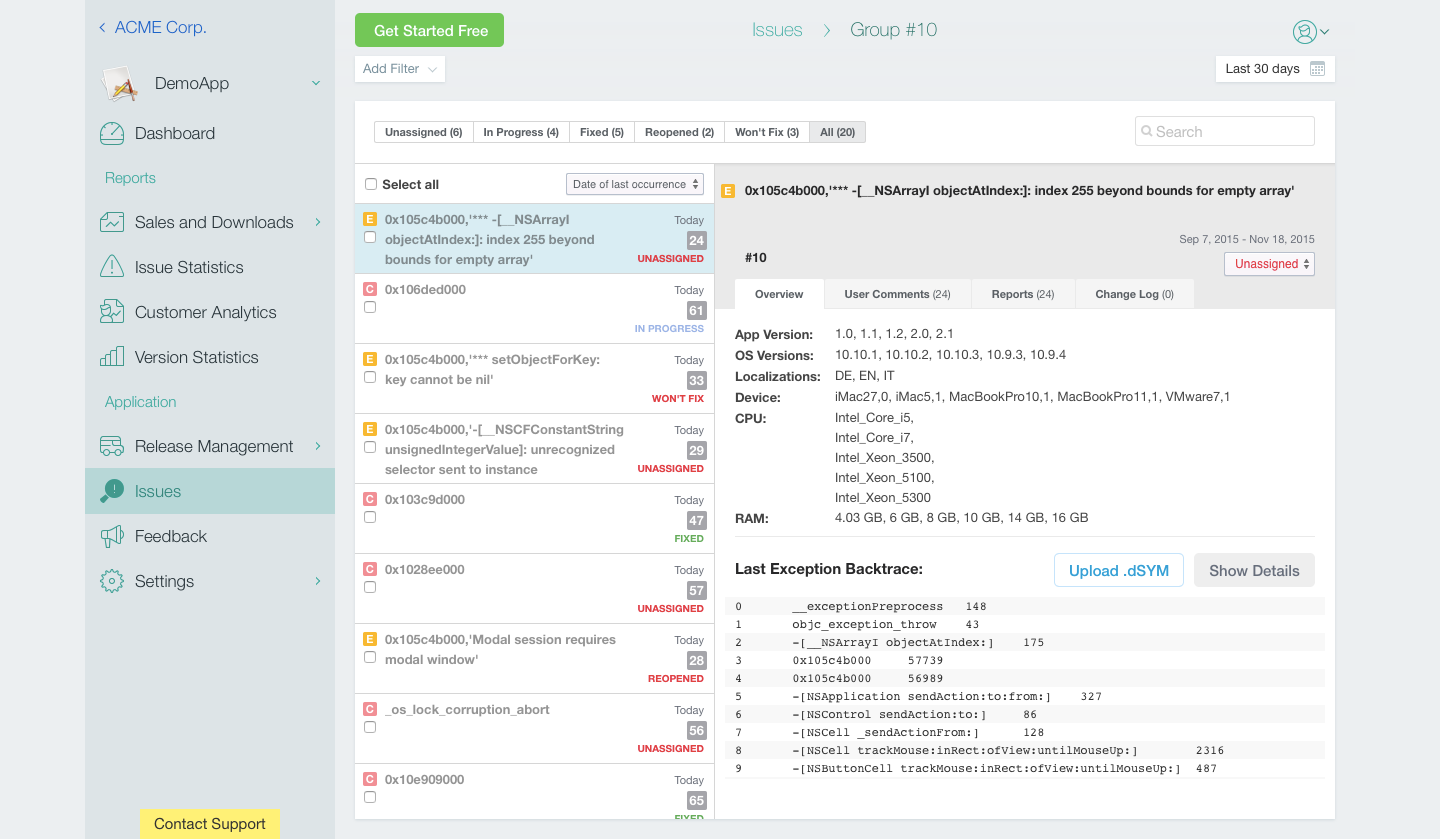Click the Get Started Free button
Viewport: 1440px width, 839px height.
tap(430, 31)
